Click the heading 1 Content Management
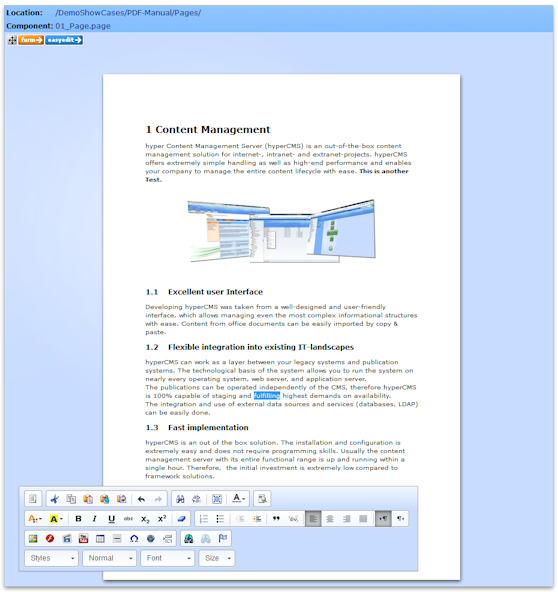The width and height of the screenshot is (558, 592). click(x=208, y=130)
